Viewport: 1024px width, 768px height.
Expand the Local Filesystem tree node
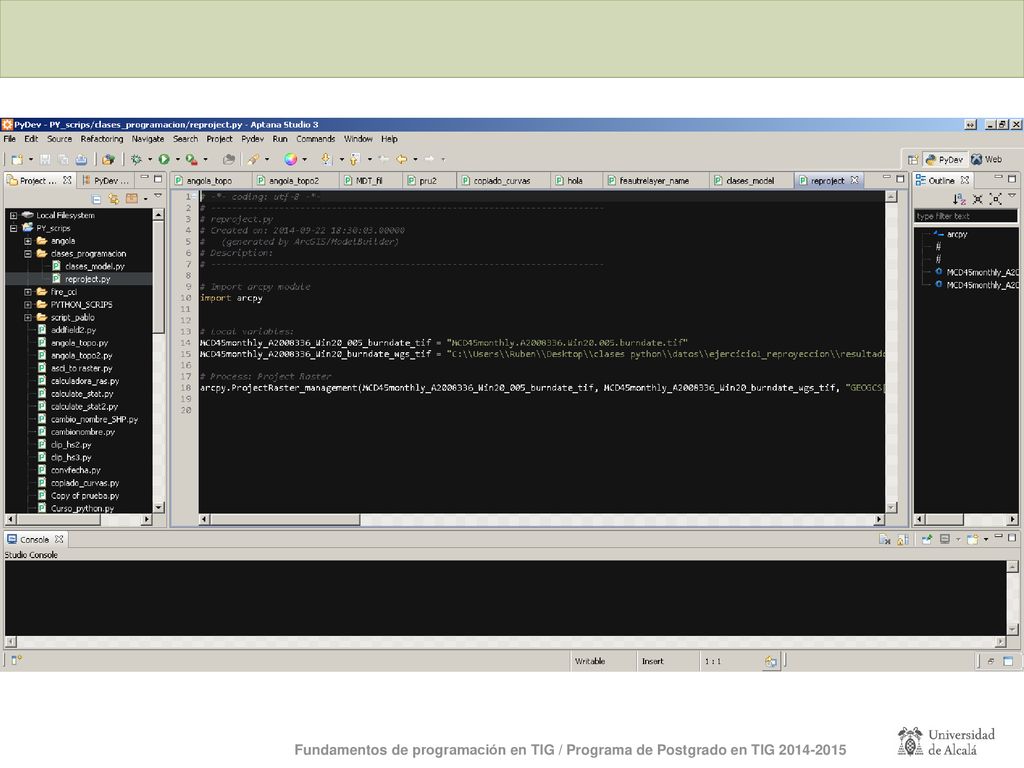tap(13, 216)
